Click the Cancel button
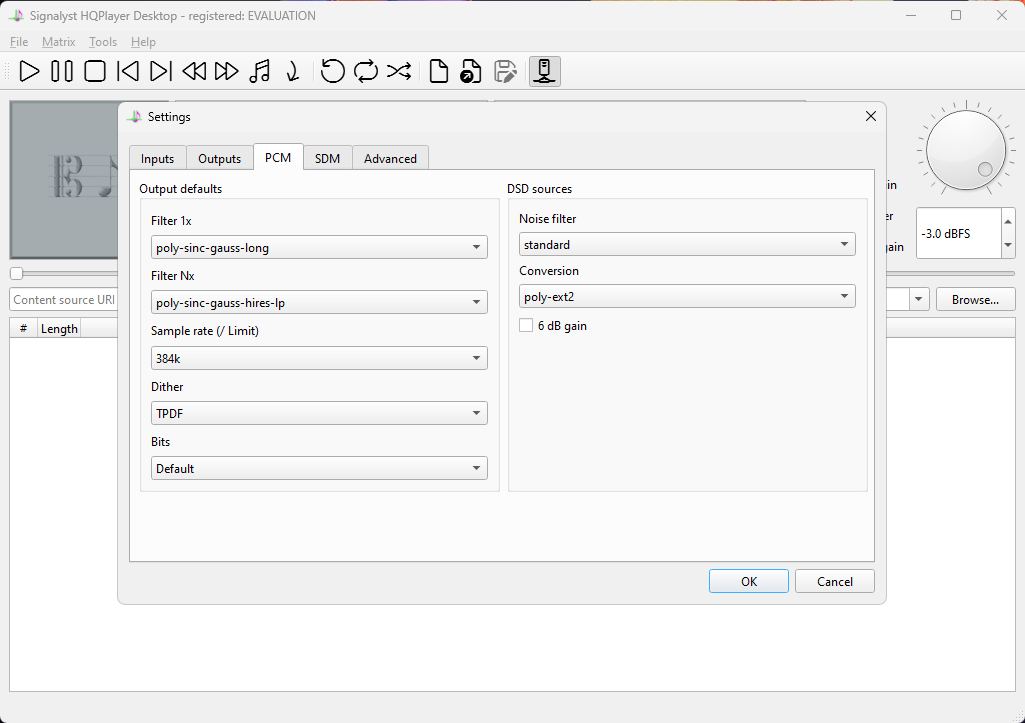Screen dimensions: 1025x723 pos(835,581)
